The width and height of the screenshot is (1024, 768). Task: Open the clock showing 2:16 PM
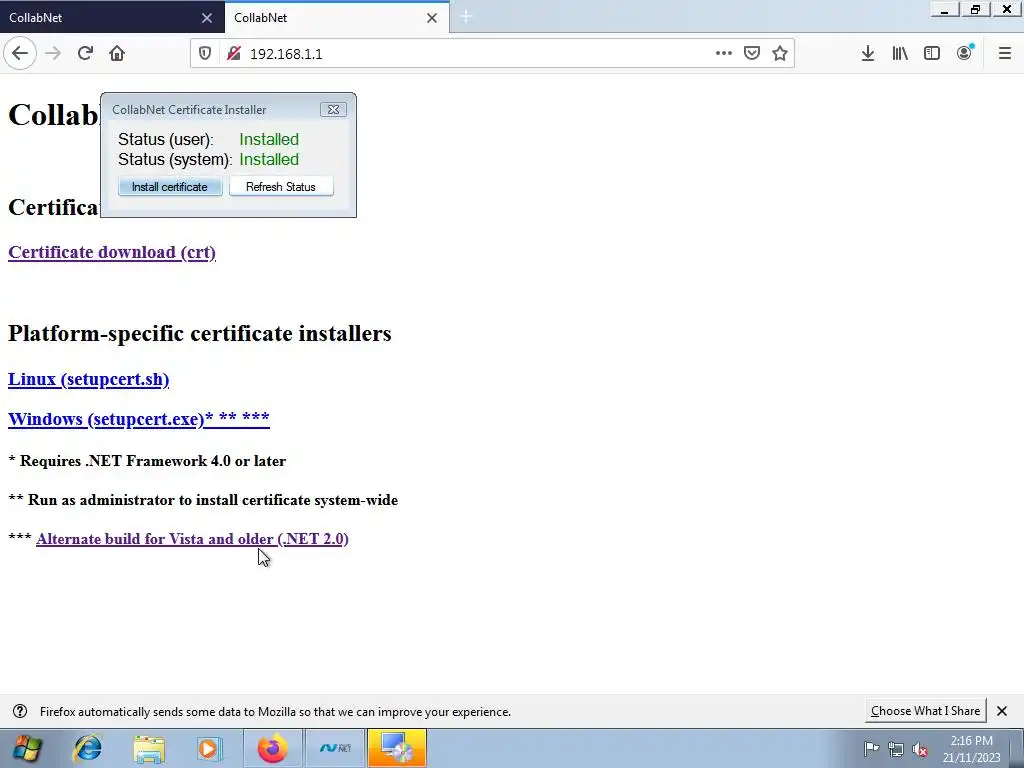(x=971, y=749)
